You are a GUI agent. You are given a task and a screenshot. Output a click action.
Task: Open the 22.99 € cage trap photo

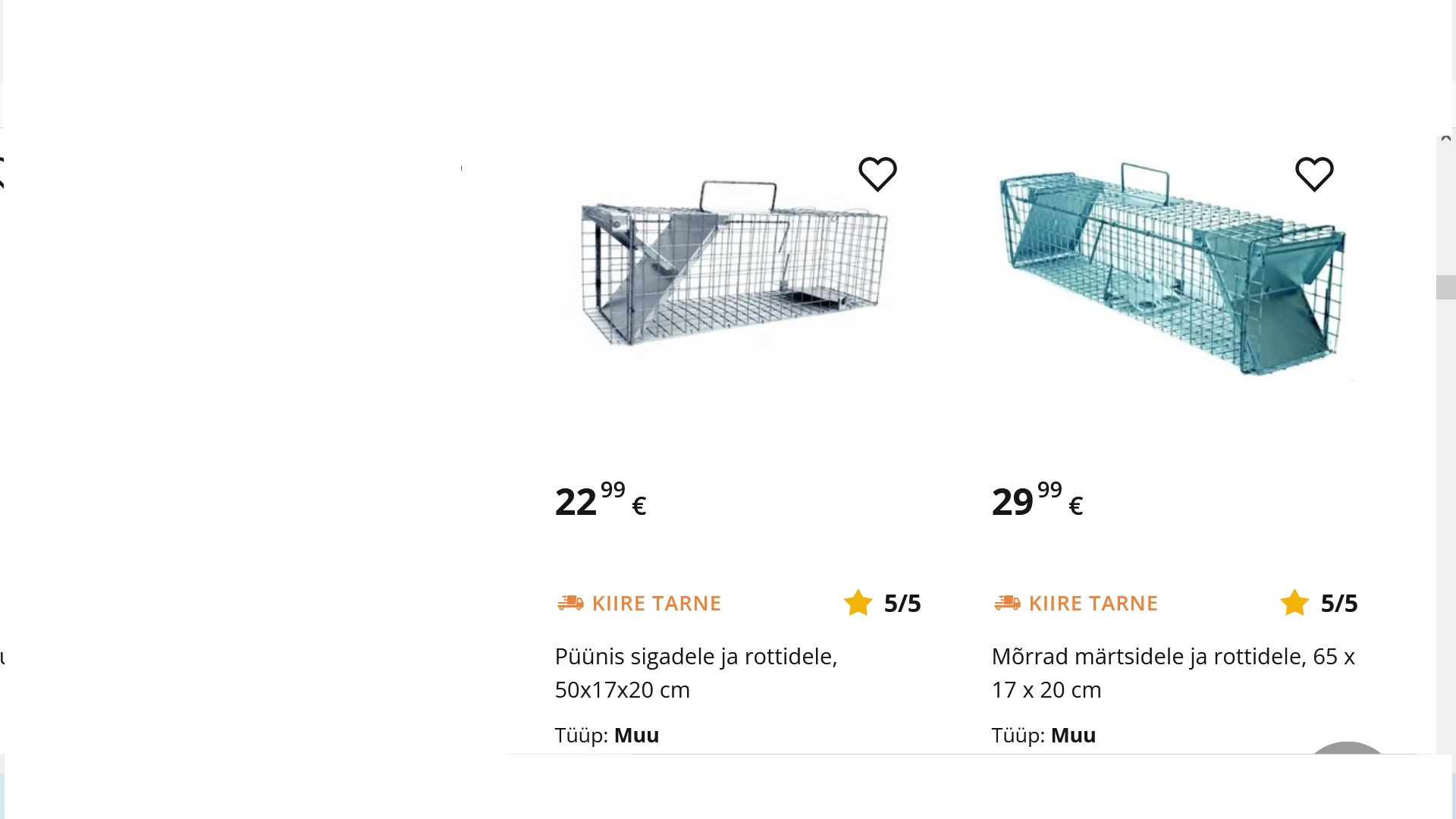(x=733, y=268)
